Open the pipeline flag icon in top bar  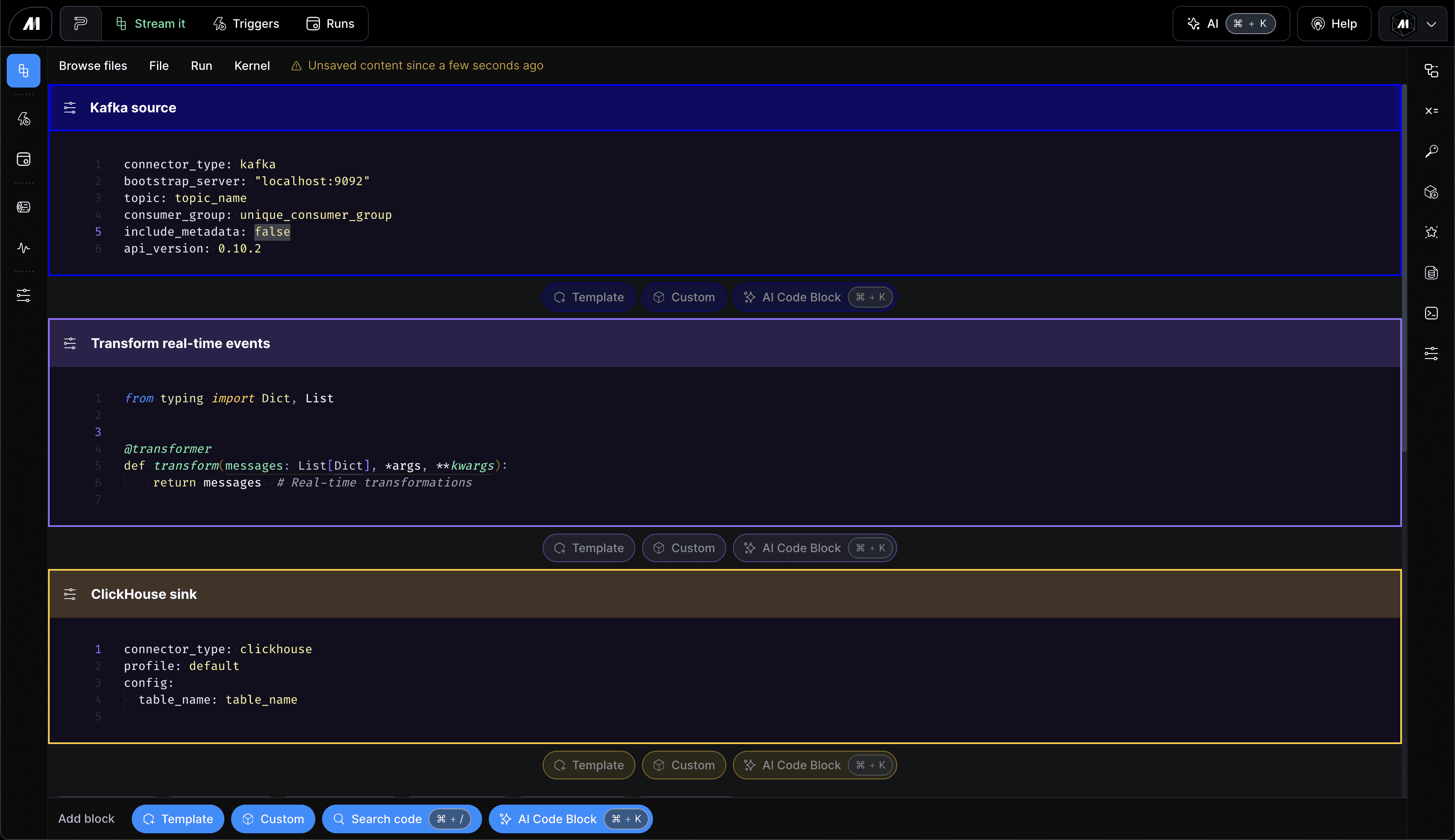81,24
